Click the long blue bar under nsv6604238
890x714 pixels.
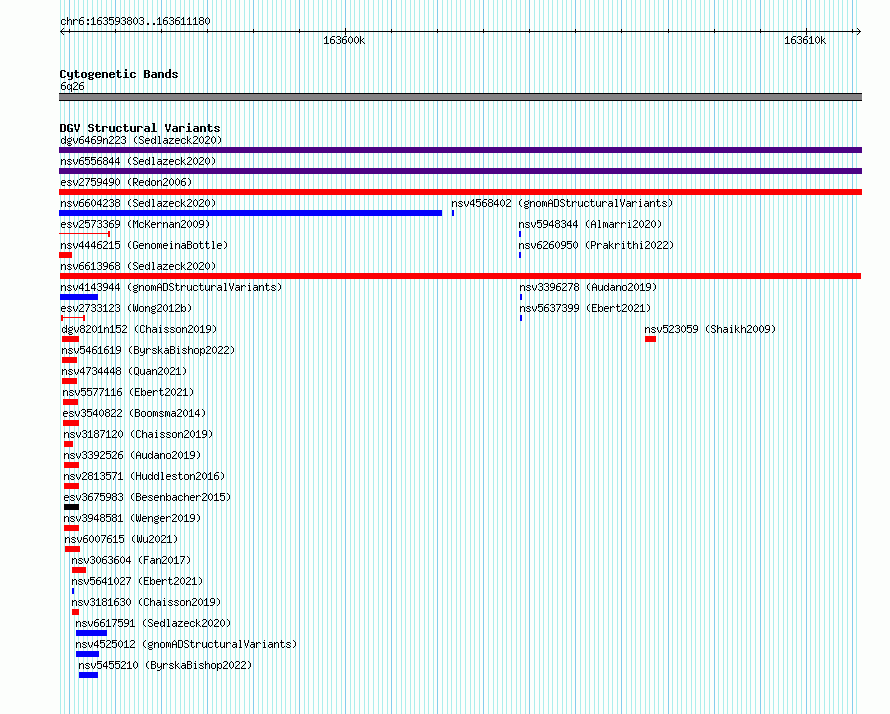[x=250, y=213]
